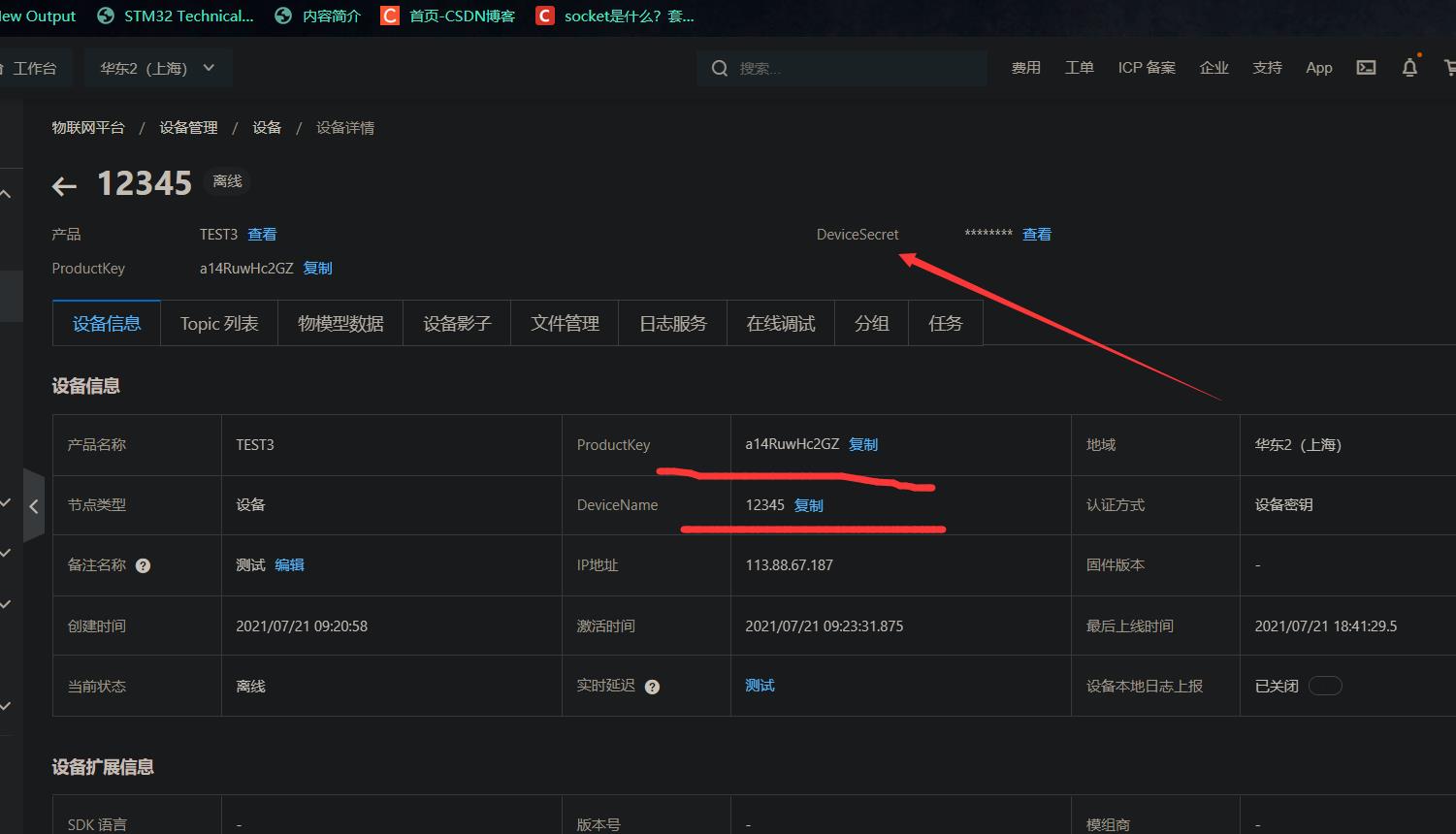1456x834 pixels.
Task: Open the 物模型数据 tab
Action: click(x=340, y=323)
